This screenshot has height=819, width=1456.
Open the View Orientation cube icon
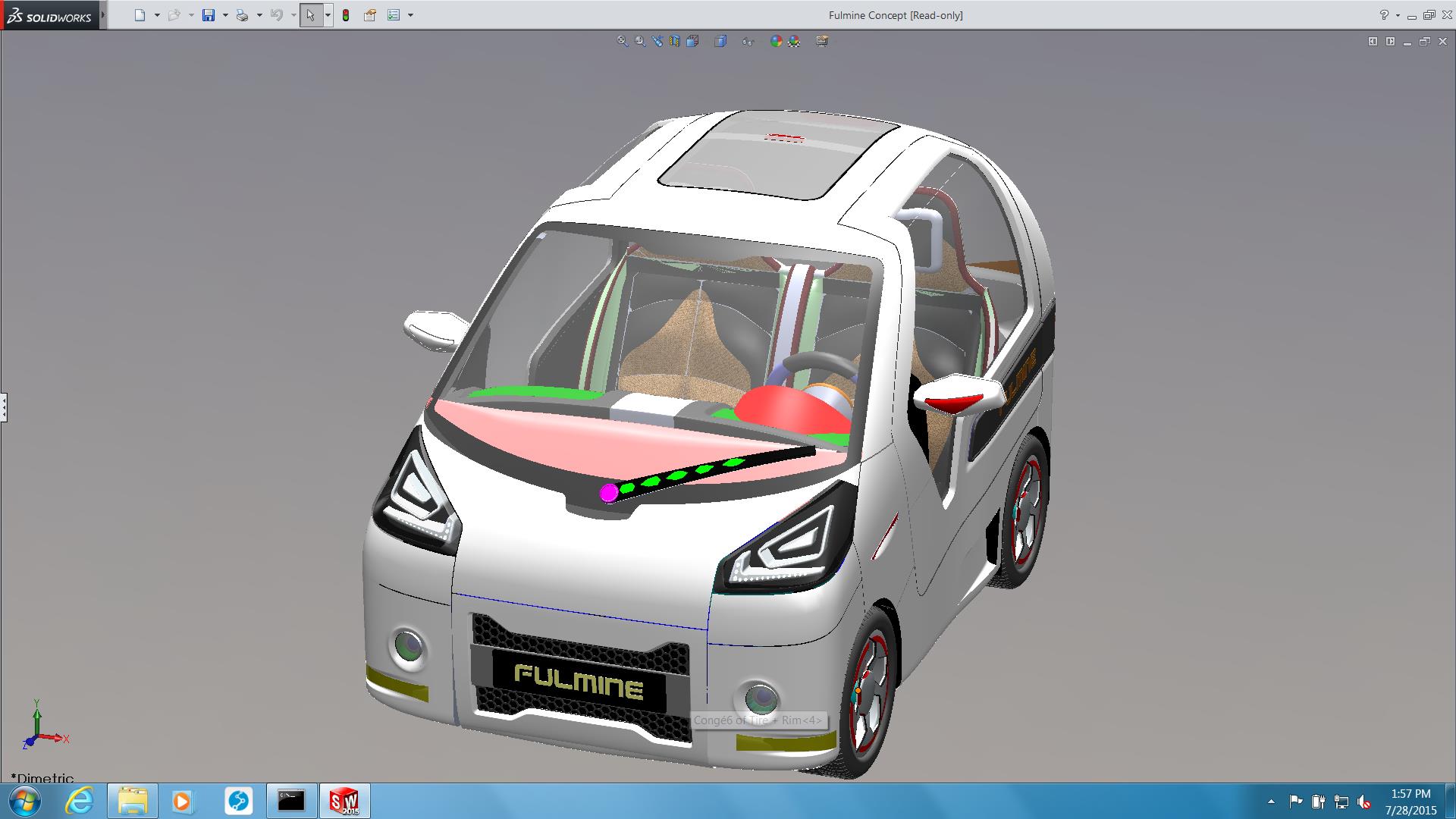692,41
